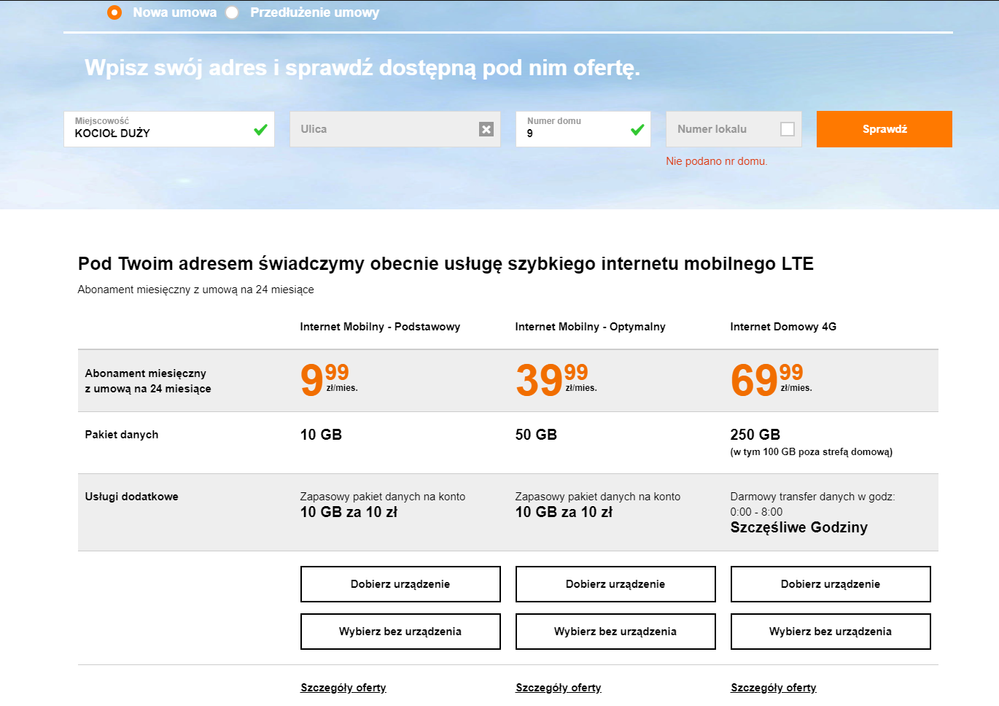The height and width of the screenshot is (706, 999).
Task: Click the Miejscowość field with KOCIOŁ DUŻY
Action: coord(155,130)
